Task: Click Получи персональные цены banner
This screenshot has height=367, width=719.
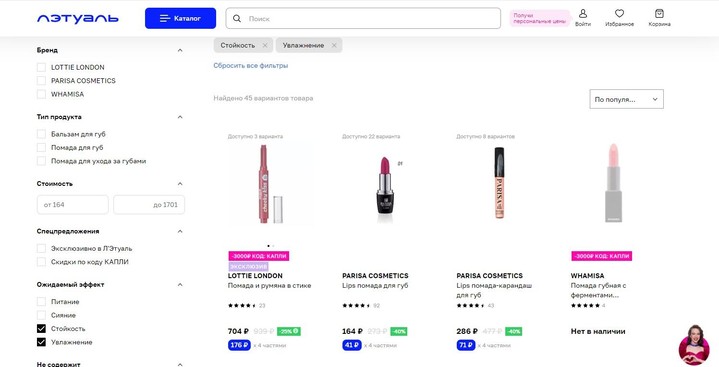Action: click(540, 19)
